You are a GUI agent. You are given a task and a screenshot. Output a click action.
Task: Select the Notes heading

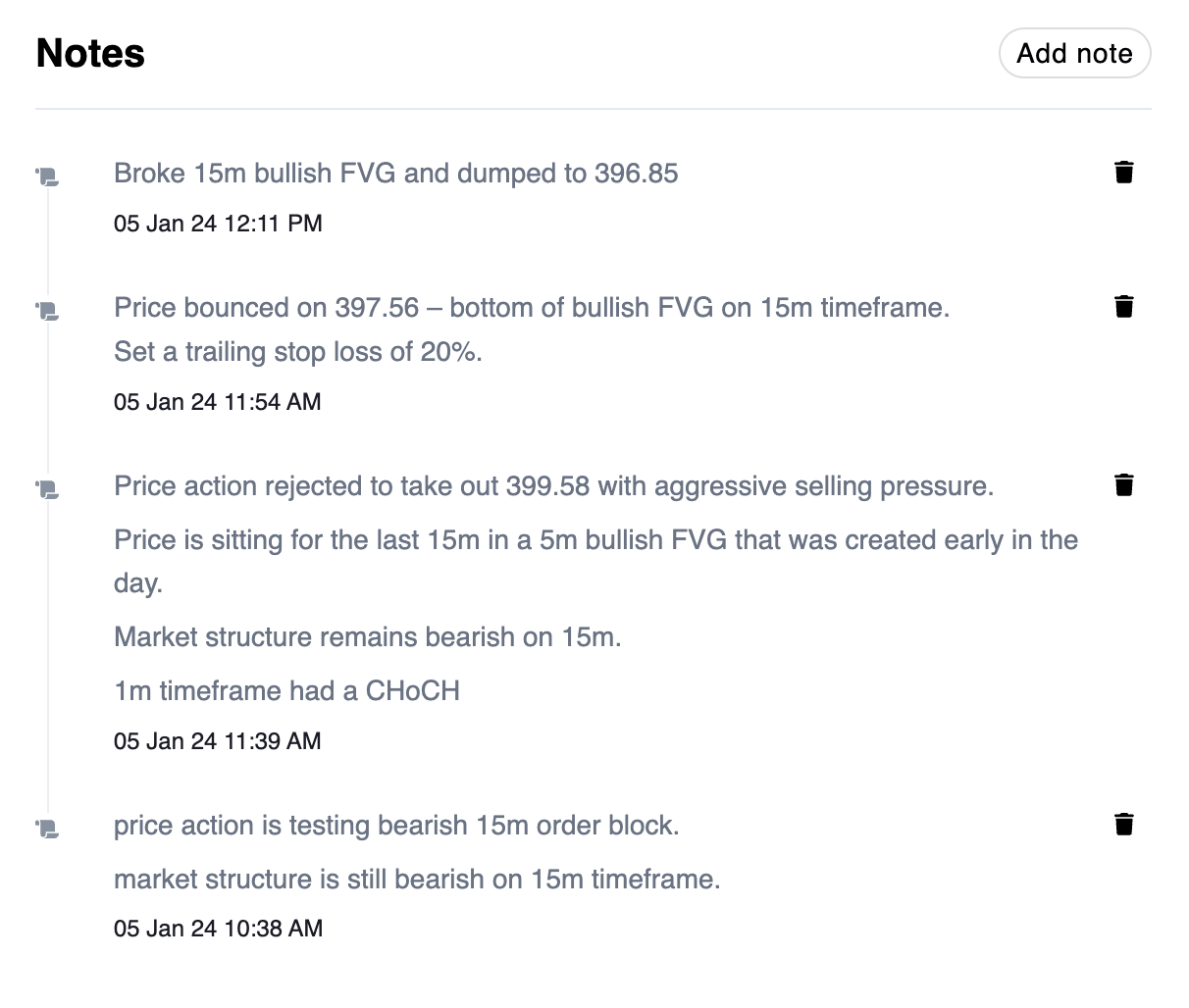click(x=90, y=53)
